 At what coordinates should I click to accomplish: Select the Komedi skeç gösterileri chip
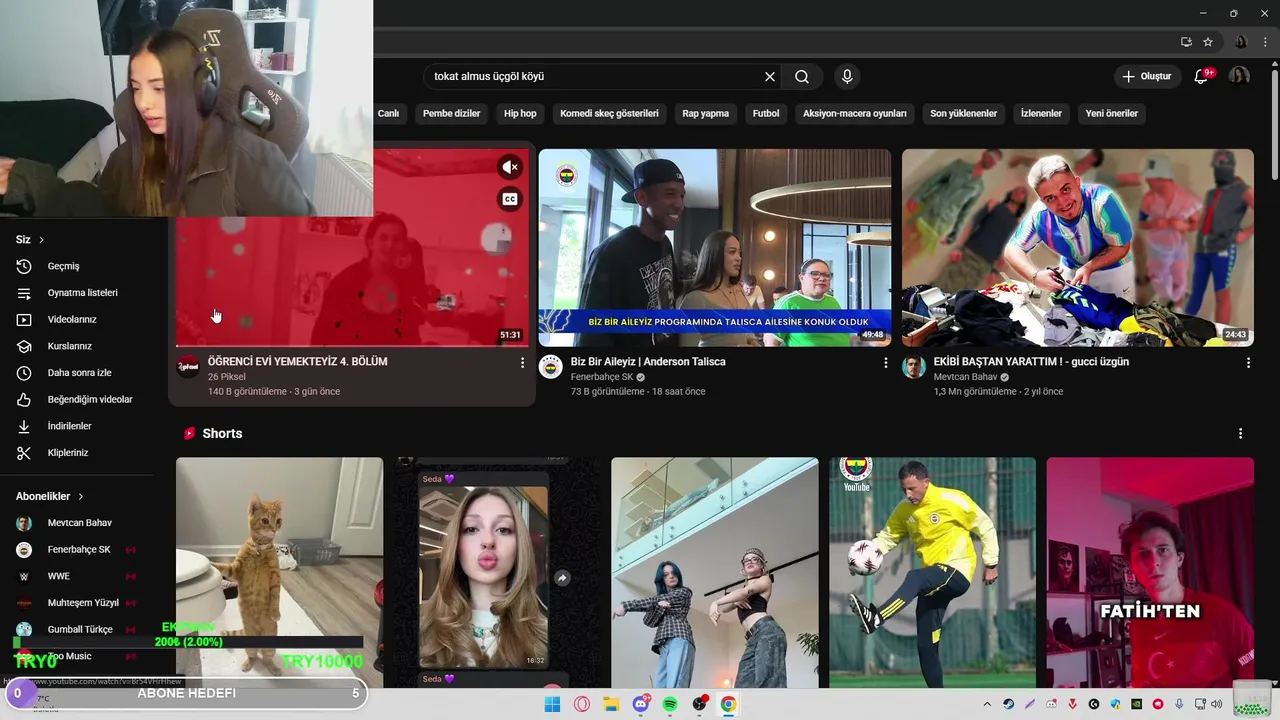pos(609,114)
